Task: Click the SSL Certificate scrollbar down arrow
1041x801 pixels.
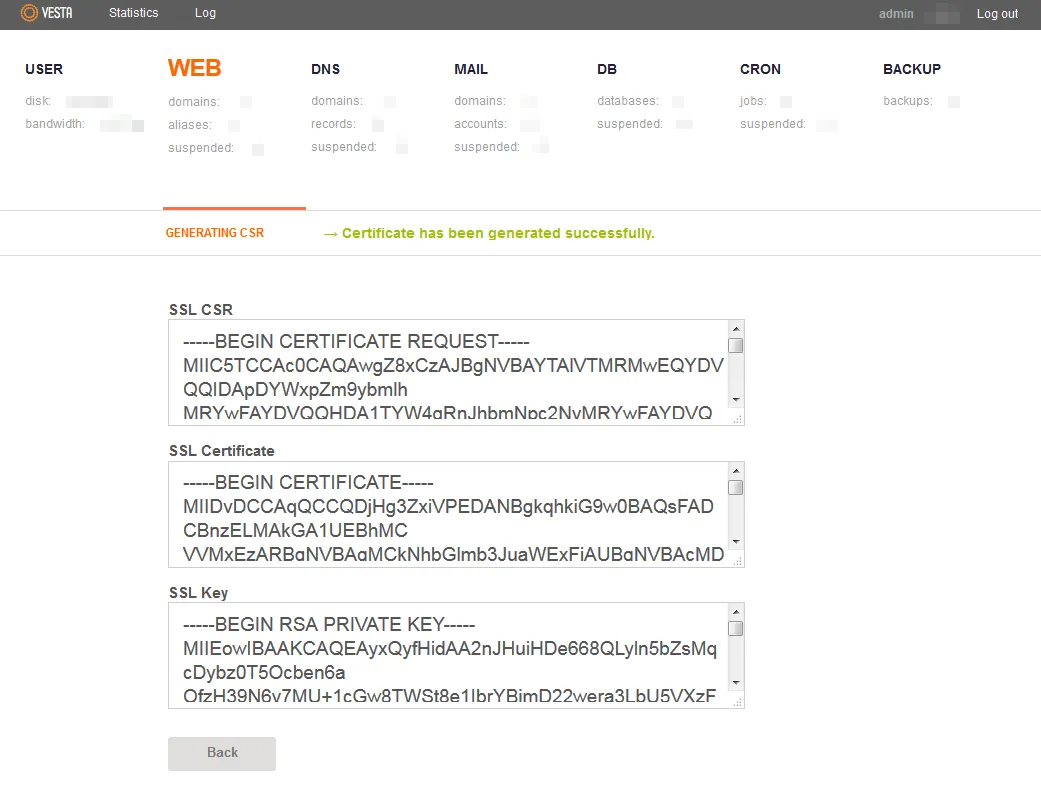Action: (x=736, y=542)
